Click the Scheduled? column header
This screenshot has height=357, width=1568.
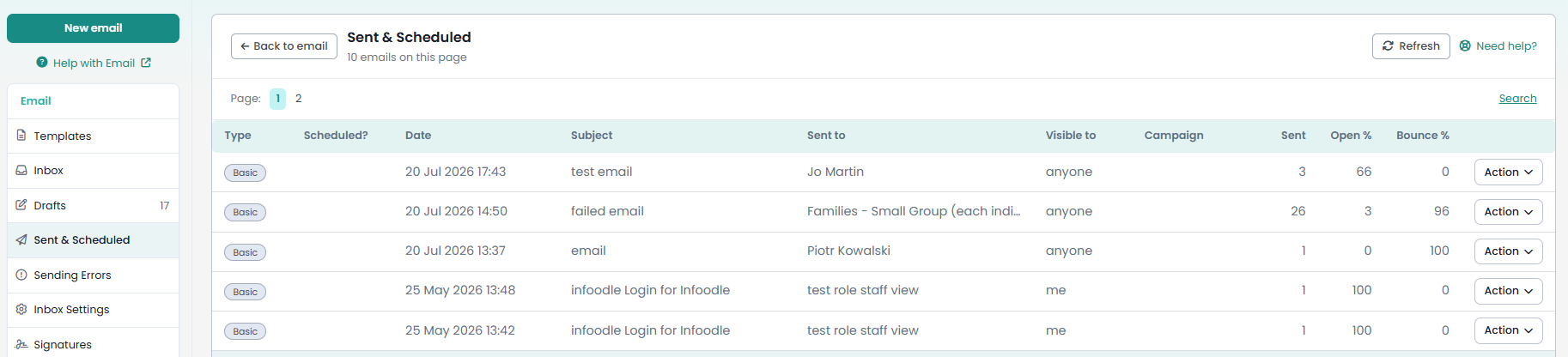[336, 136]
